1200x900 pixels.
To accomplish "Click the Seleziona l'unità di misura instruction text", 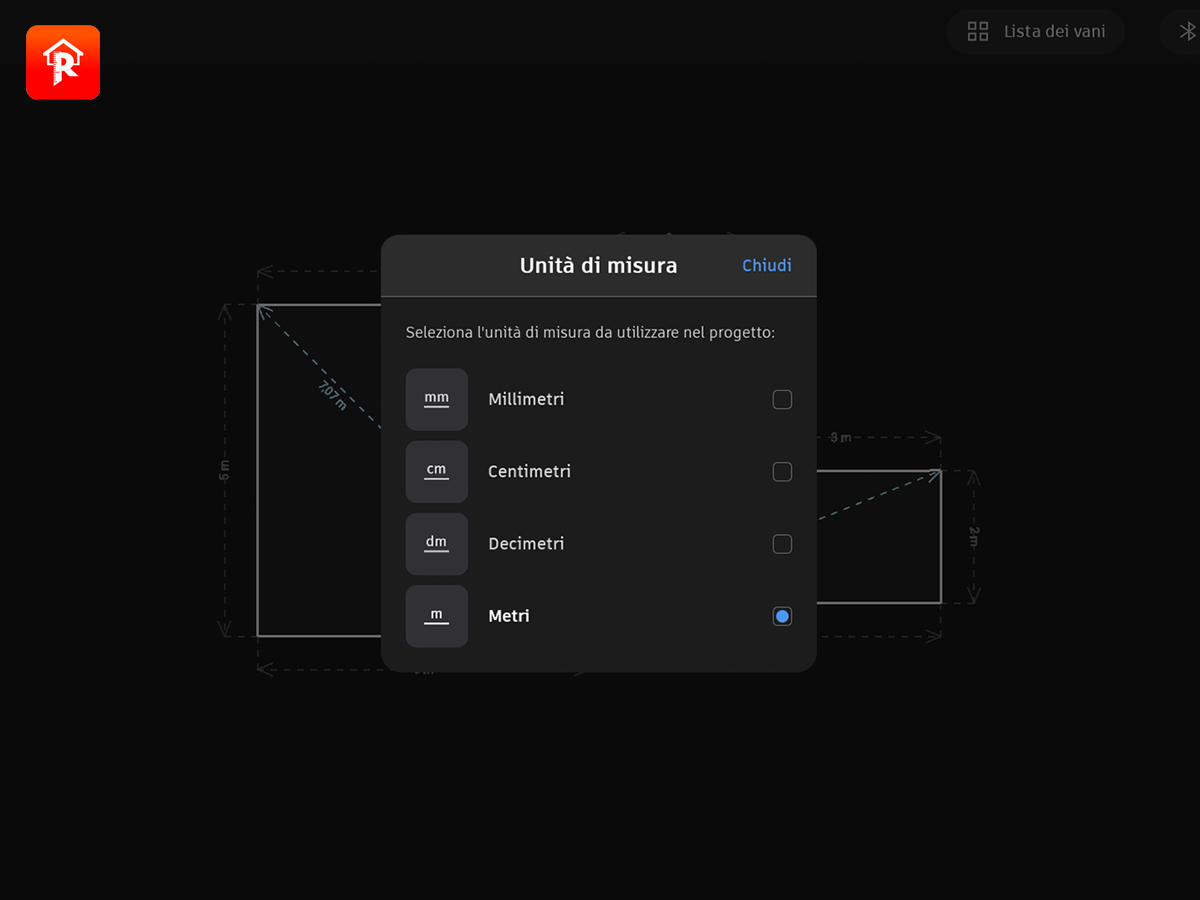I will pyautogui.click(x=590, y=332).
